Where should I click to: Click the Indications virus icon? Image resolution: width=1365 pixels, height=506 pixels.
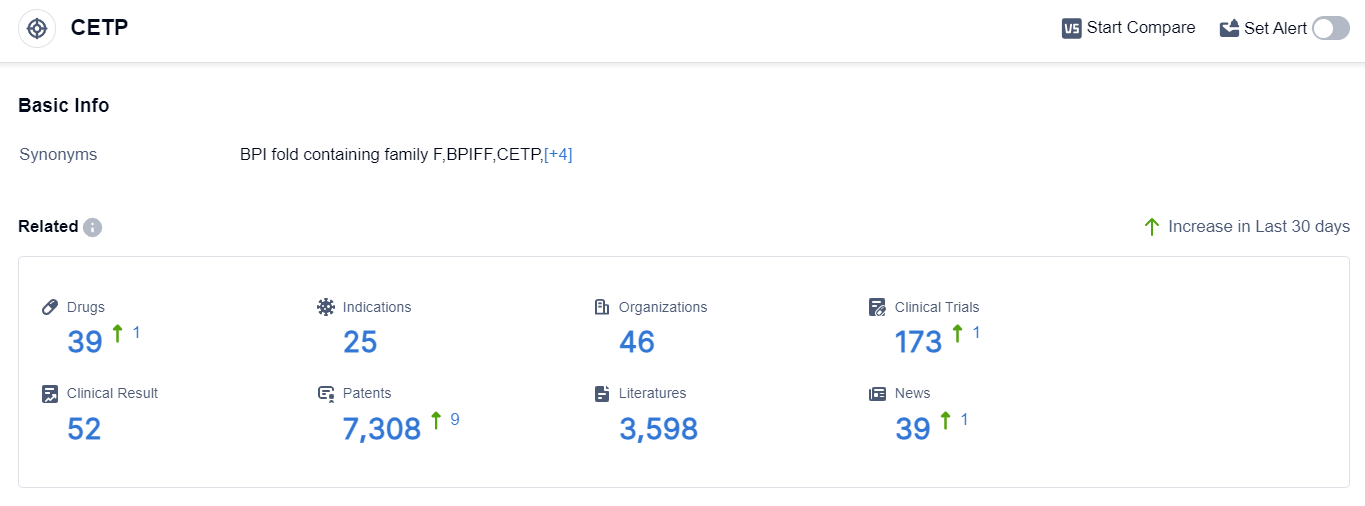[326, 307]
